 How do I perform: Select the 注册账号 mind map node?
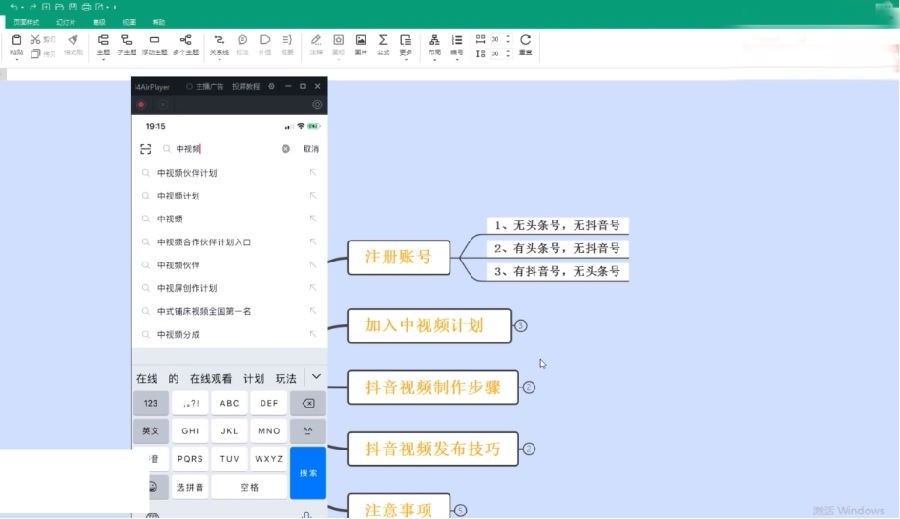coord(398,257)
